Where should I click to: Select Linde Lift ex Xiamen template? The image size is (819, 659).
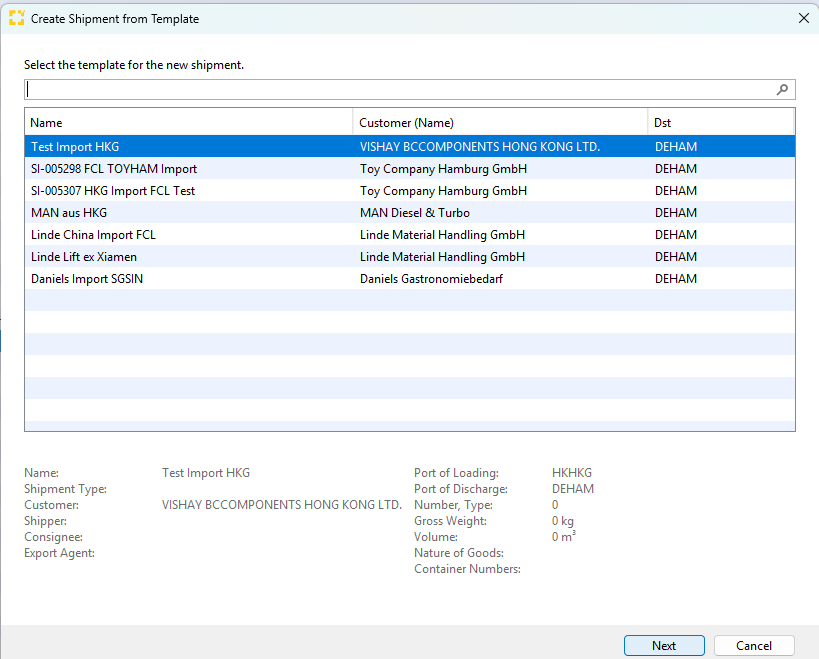coord(84,257)
